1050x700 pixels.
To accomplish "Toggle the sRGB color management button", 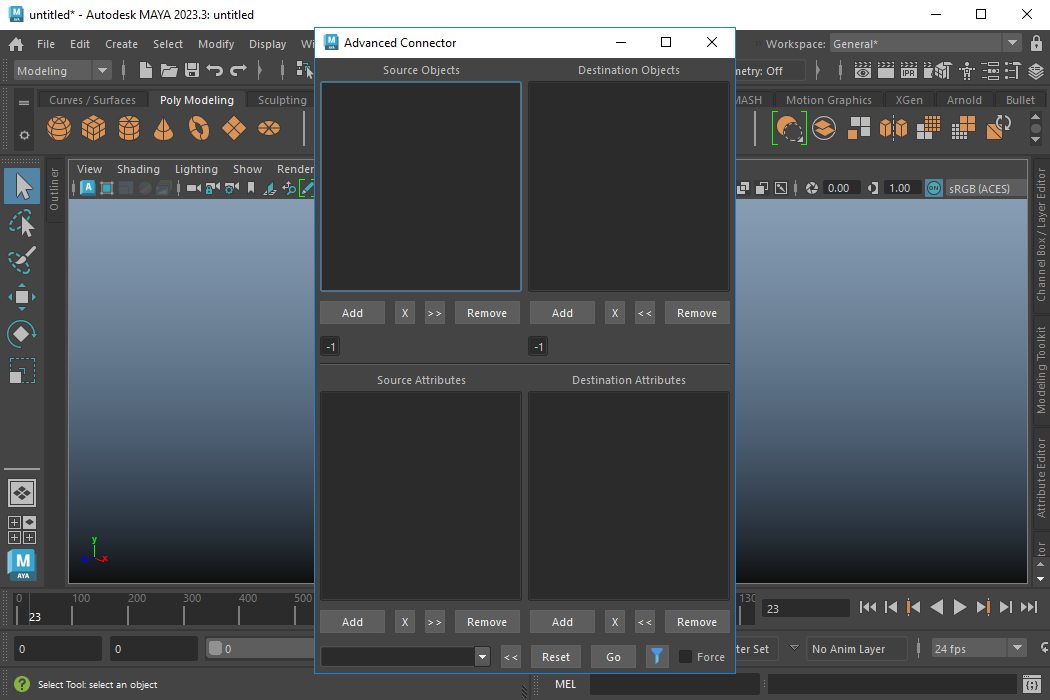I will [x=933, y=188].
